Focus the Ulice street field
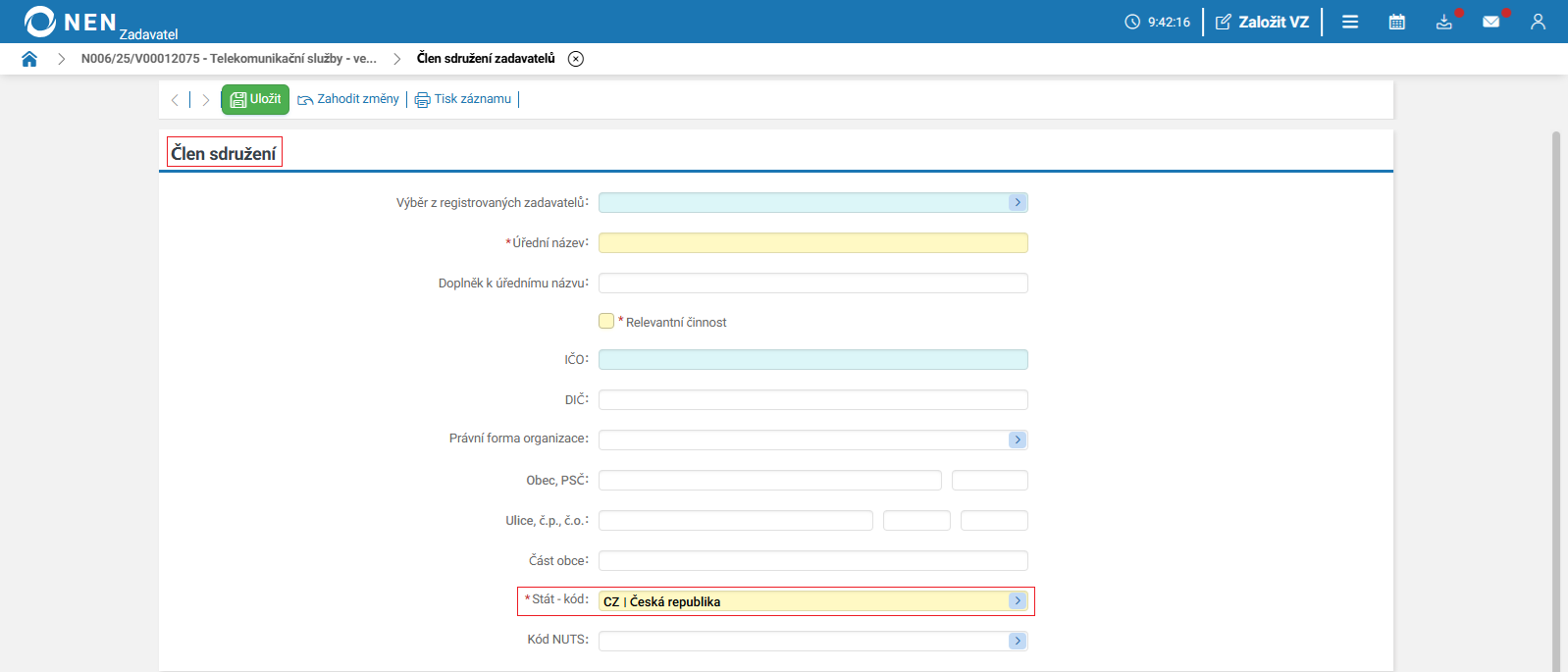 click(736, 520)
